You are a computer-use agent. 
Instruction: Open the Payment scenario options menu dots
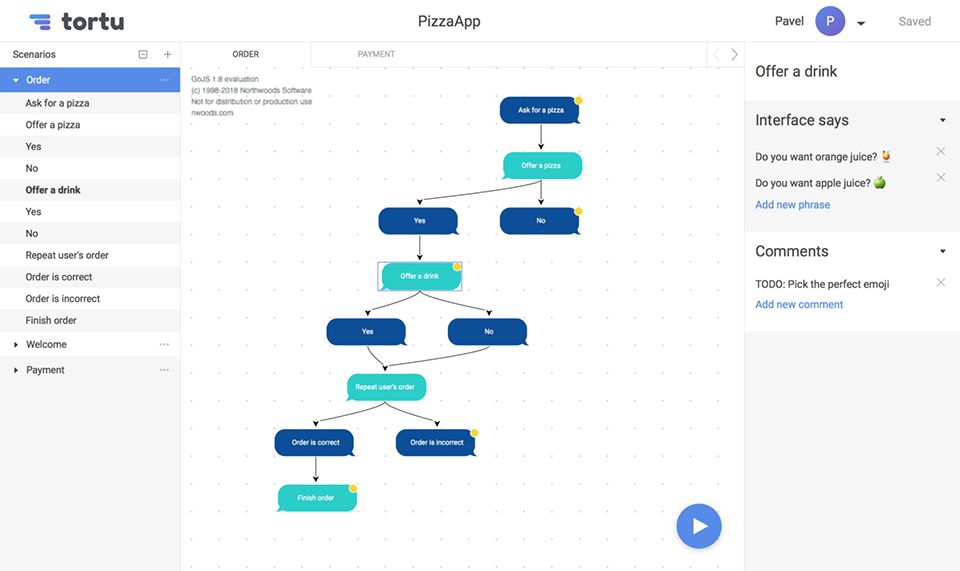164,370
